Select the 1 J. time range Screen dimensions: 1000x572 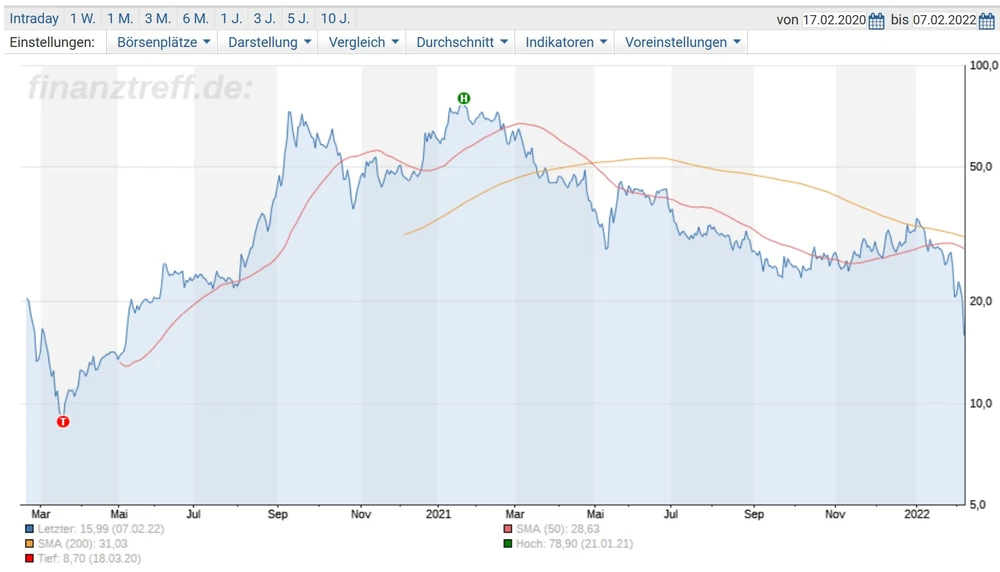click(231, 19)
